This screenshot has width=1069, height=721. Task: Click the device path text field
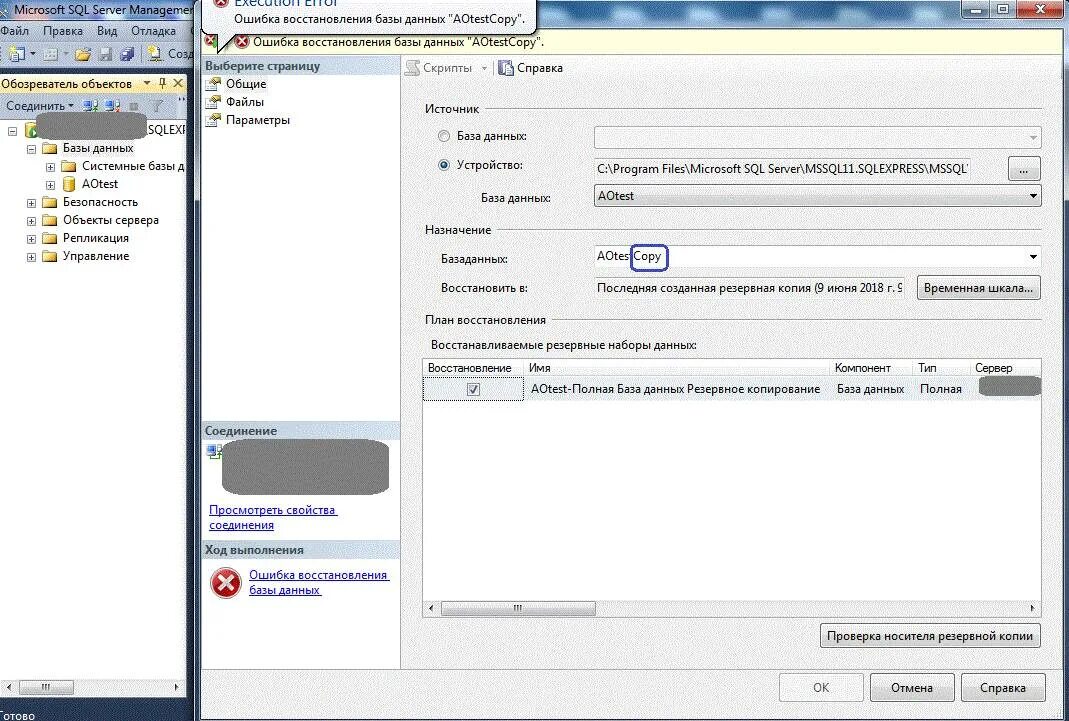782,168
